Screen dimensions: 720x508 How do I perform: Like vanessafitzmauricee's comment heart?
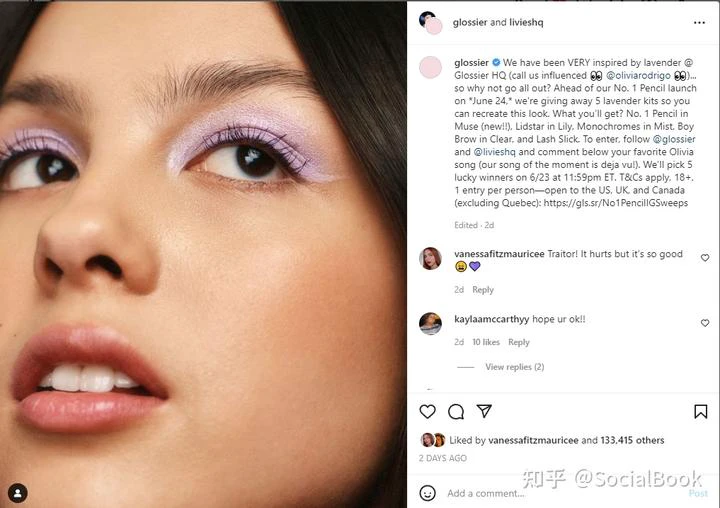pos(705,258)
